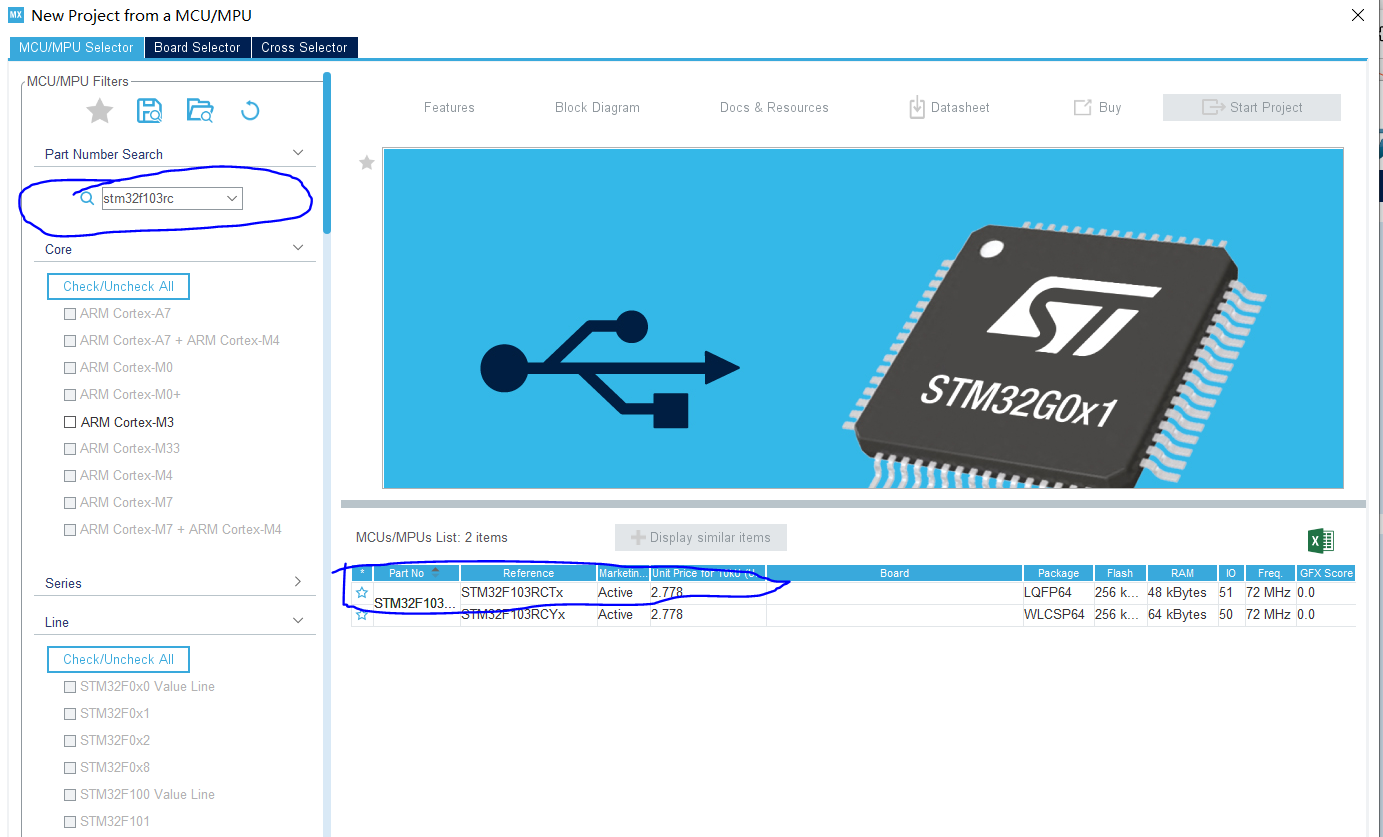
Task: Check the ARM Cortex-M33 checkbox
Action: [x=70, y=448]
